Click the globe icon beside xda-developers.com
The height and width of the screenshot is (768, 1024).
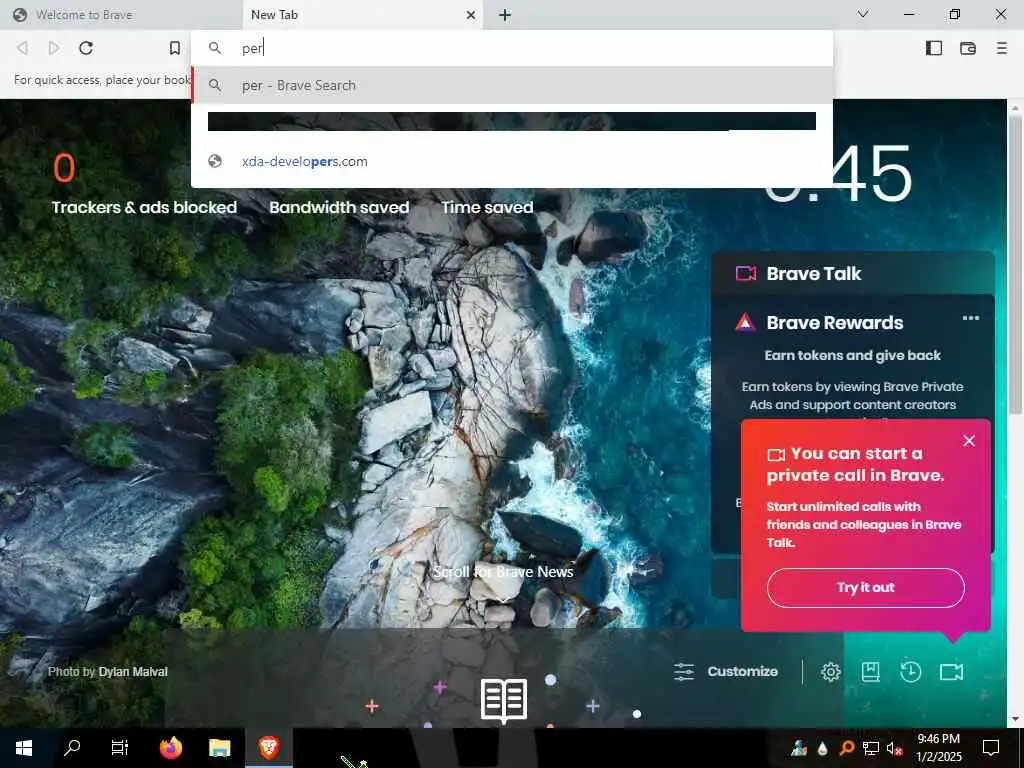click(x=215, y=161)
